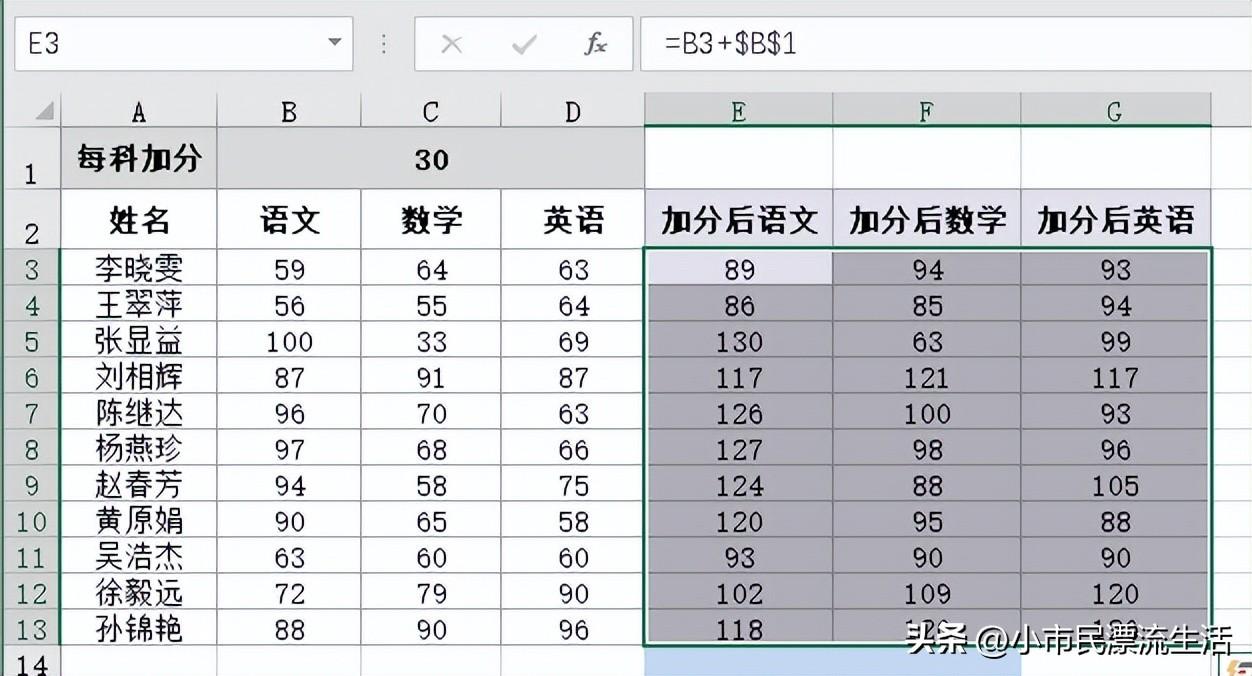Screen dimensions: 1252x676
Task: Click the 语文 header cell
Action: [x=289, y=219]
